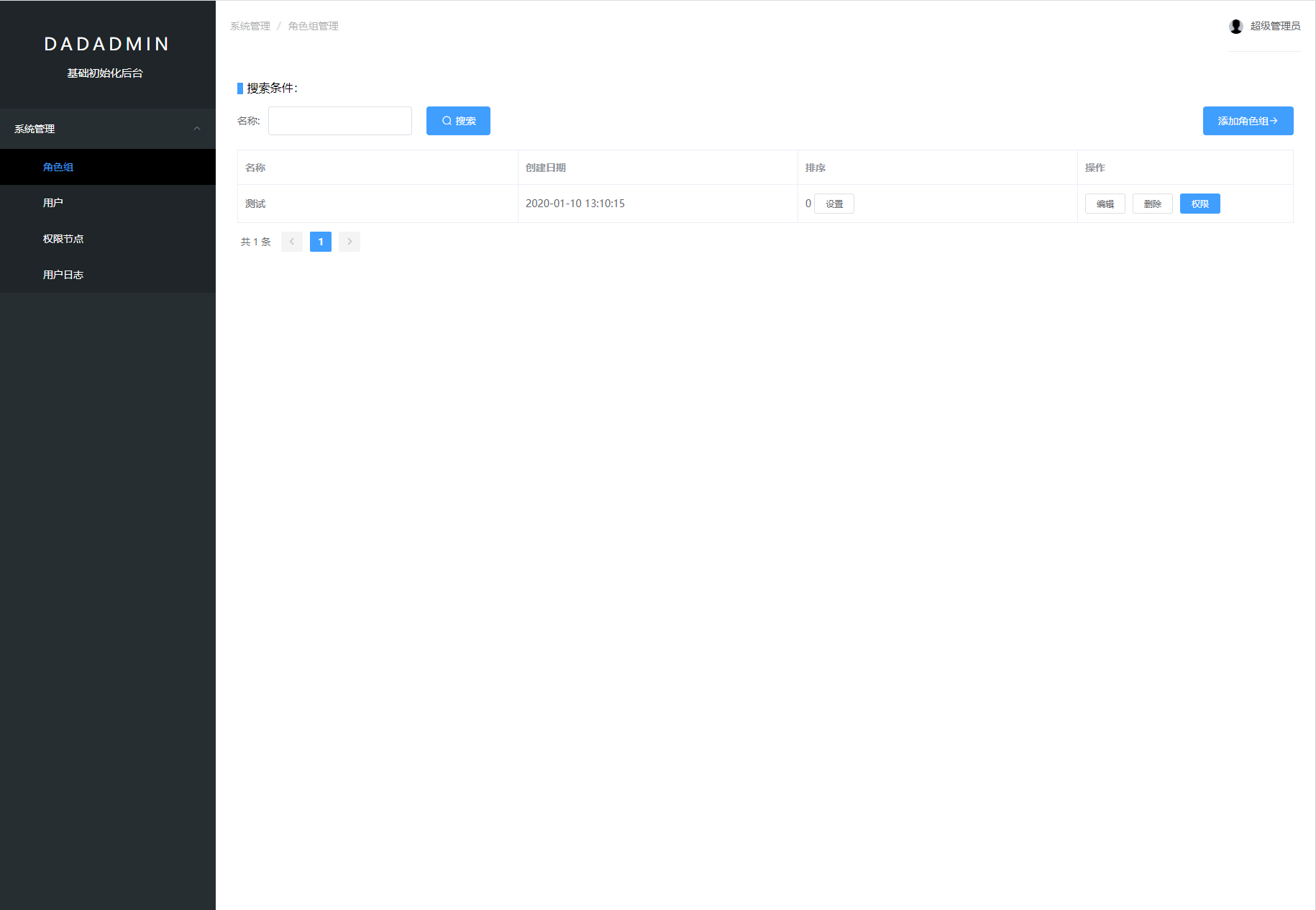Select page 1 in pagination

321,242
